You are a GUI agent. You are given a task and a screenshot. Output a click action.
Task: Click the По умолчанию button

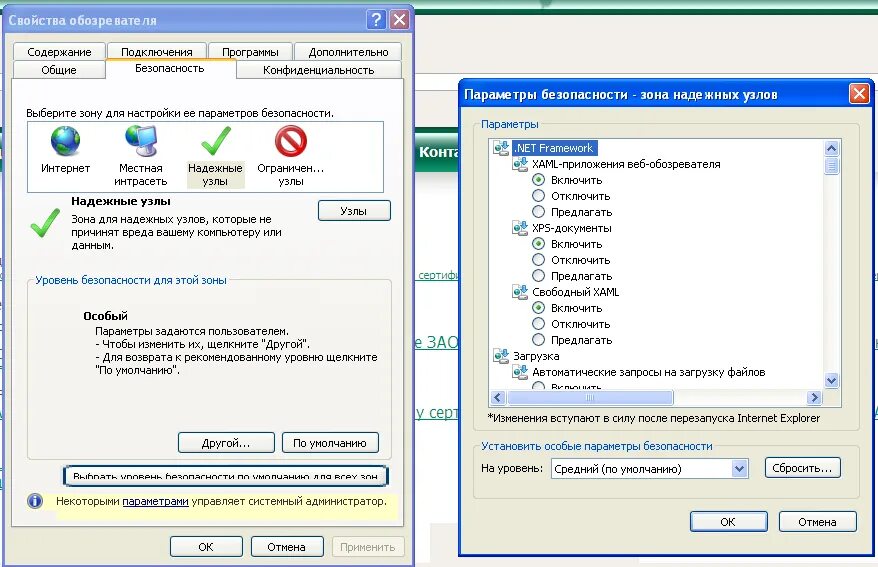[x=330, y=443]
